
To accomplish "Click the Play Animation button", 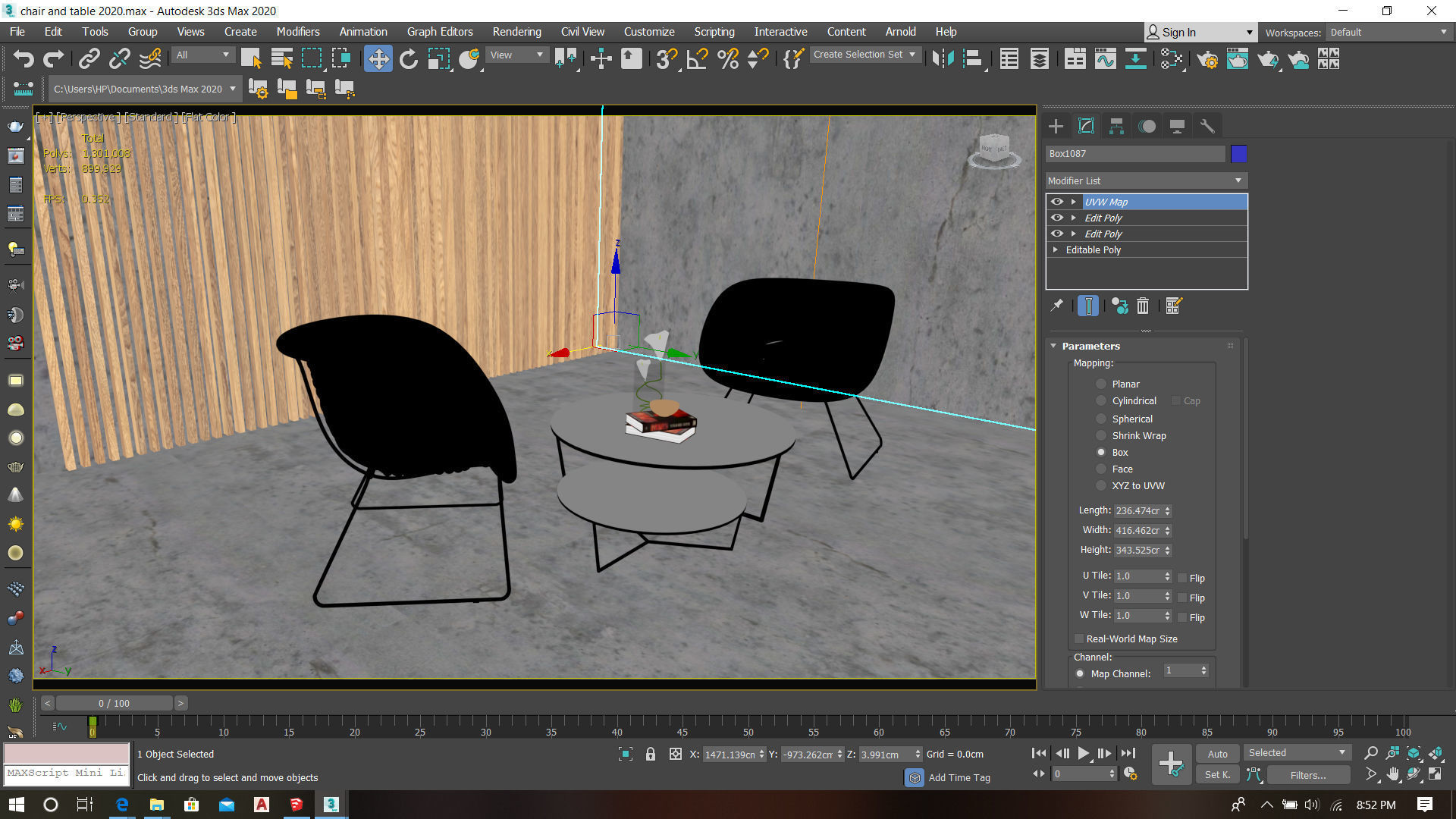I will (1084, 753).
